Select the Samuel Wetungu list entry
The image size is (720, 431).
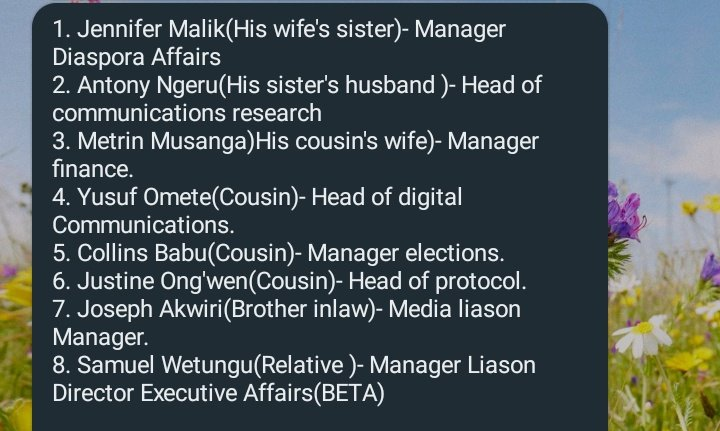pyautogui.click(x=294, y=379)
